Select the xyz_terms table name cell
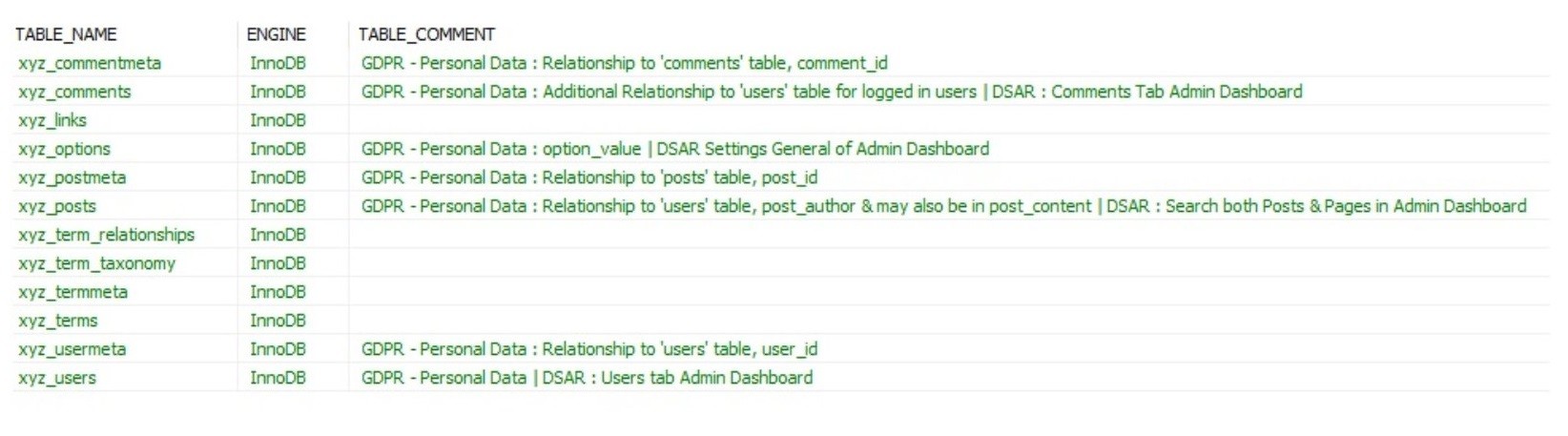Image resolution: width=1568 pixels, height=436 pixels. click(x=58, y=321)
